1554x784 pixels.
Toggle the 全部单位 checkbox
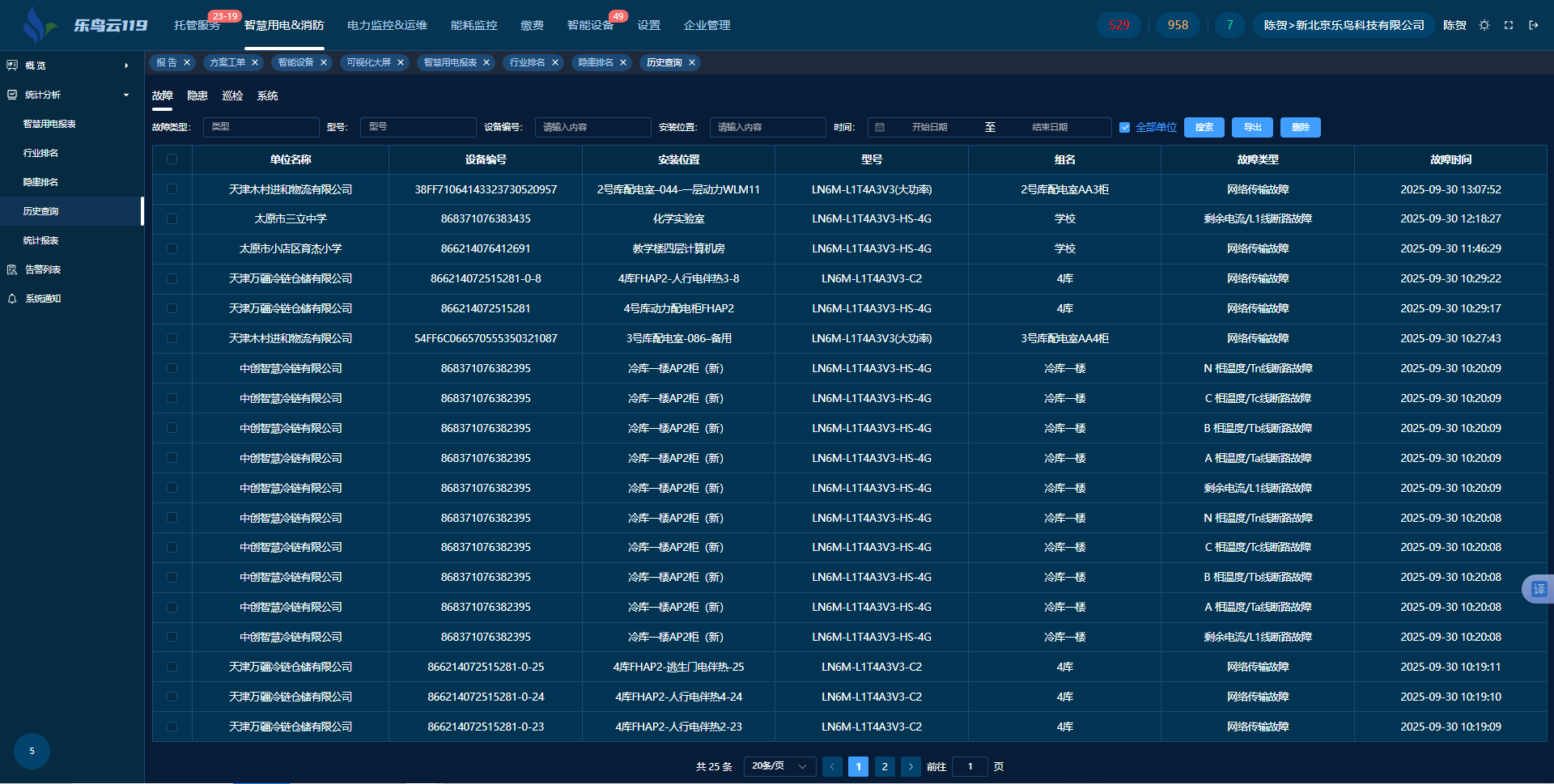click(x=1124, y=127)
